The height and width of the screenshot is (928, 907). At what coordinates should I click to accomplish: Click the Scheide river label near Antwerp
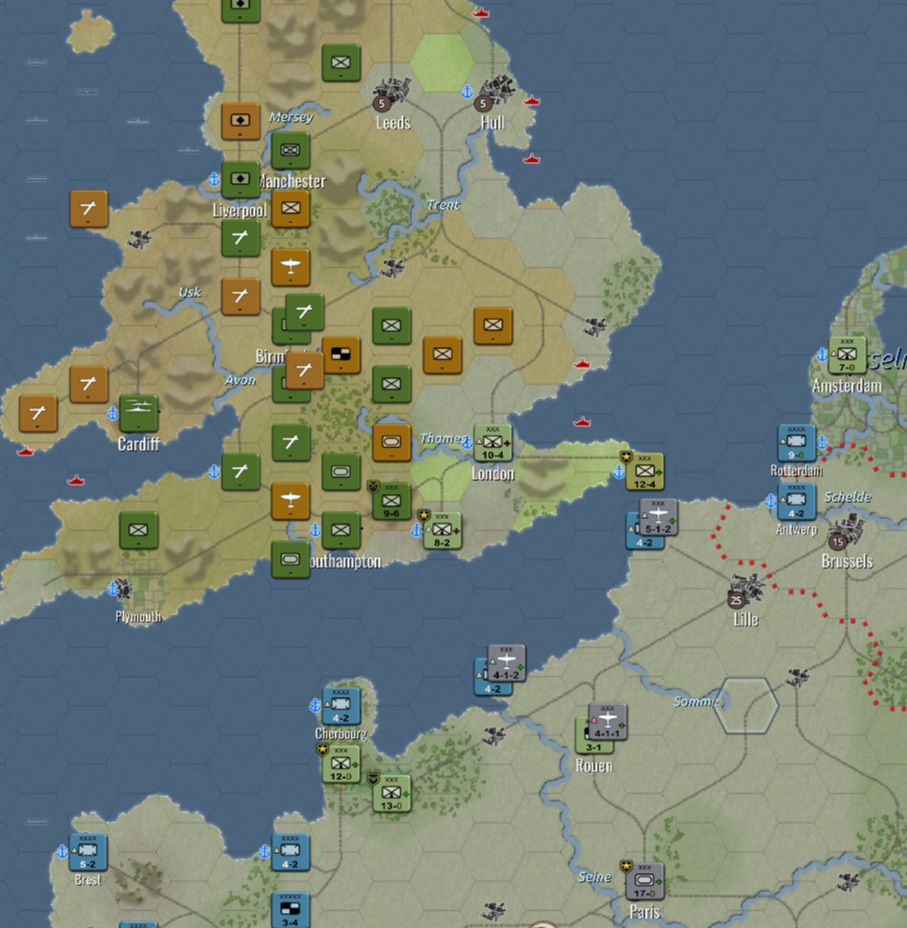click(x=848, y=497)
